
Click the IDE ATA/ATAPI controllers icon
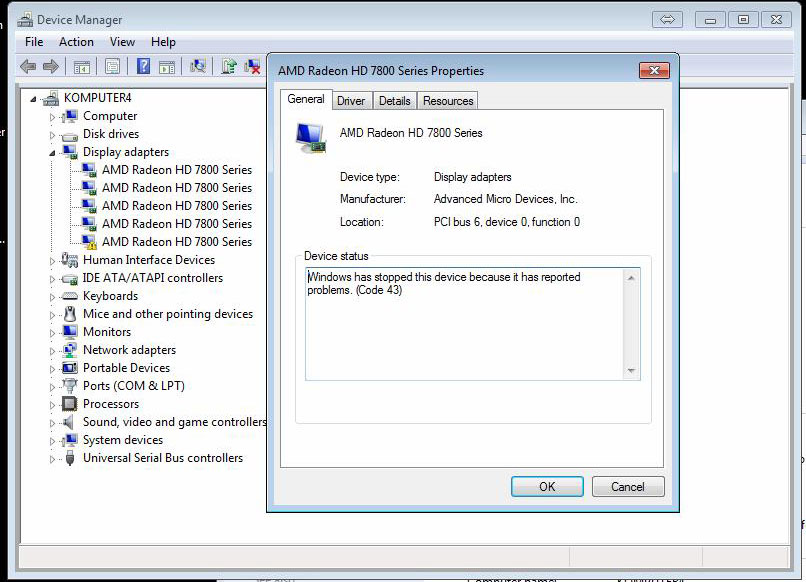69,279
